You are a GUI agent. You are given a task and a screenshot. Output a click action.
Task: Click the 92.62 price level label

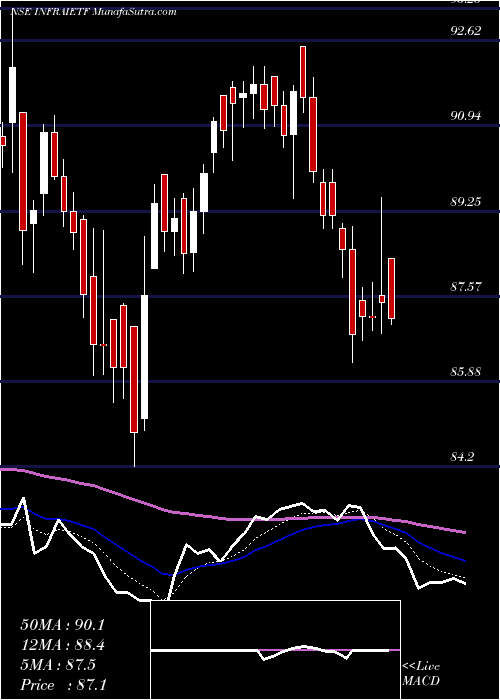pyautogui.click(x=467, y=31)
